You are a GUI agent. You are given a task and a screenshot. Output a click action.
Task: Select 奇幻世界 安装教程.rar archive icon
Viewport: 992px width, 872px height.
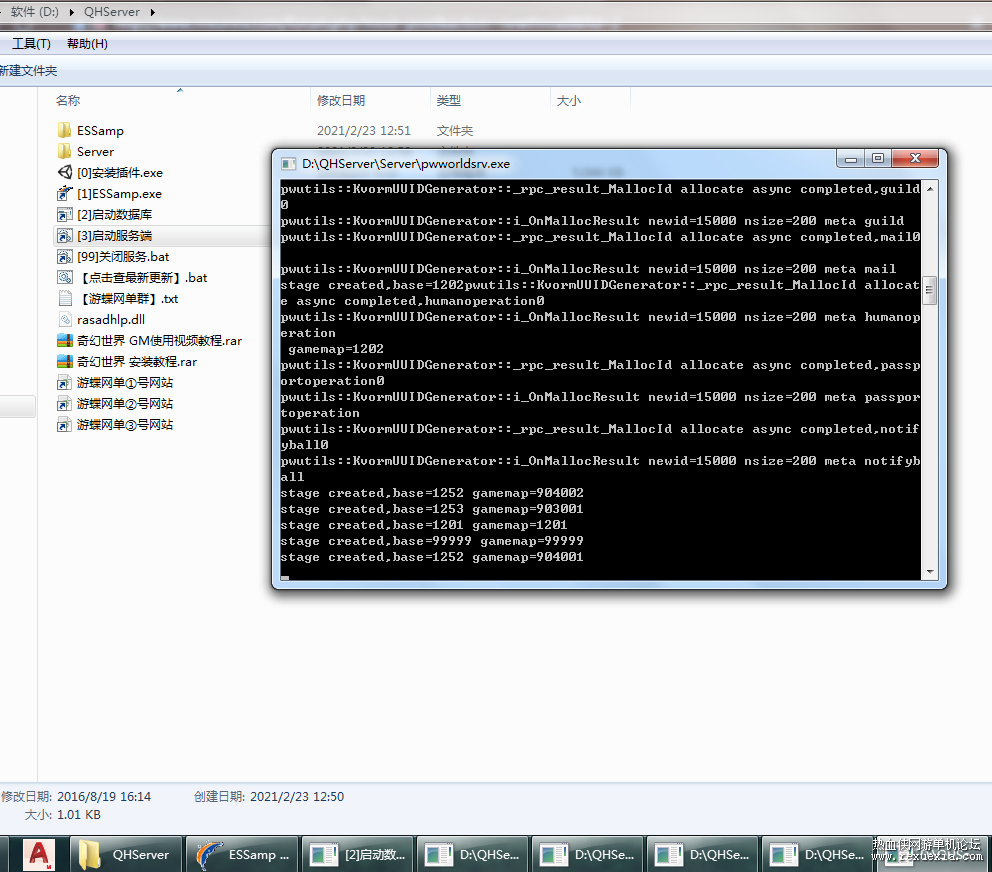point(65,361)
